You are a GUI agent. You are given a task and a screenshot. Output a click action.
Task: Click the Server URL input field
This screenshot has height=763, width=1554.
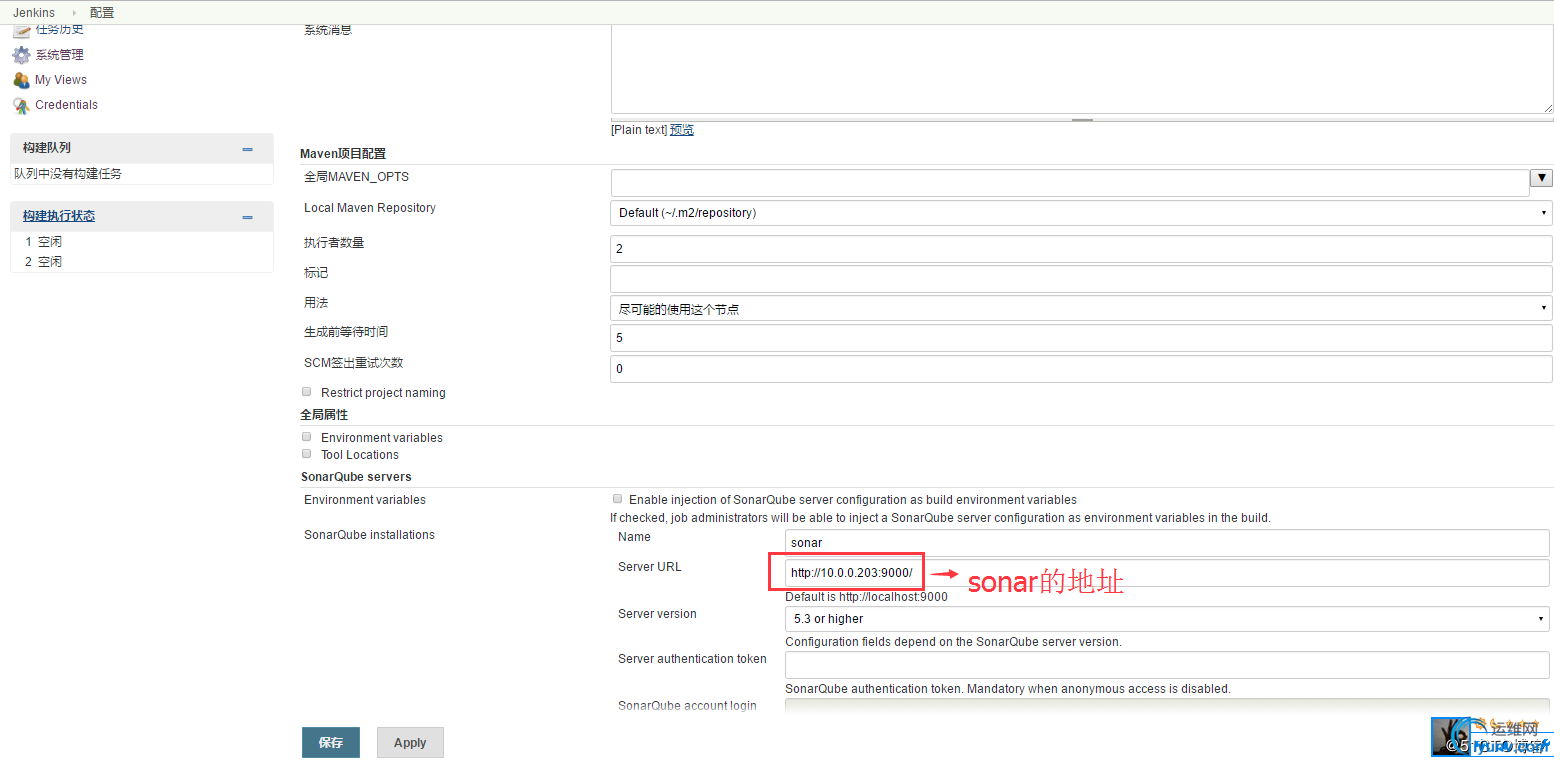(1167, 573)
